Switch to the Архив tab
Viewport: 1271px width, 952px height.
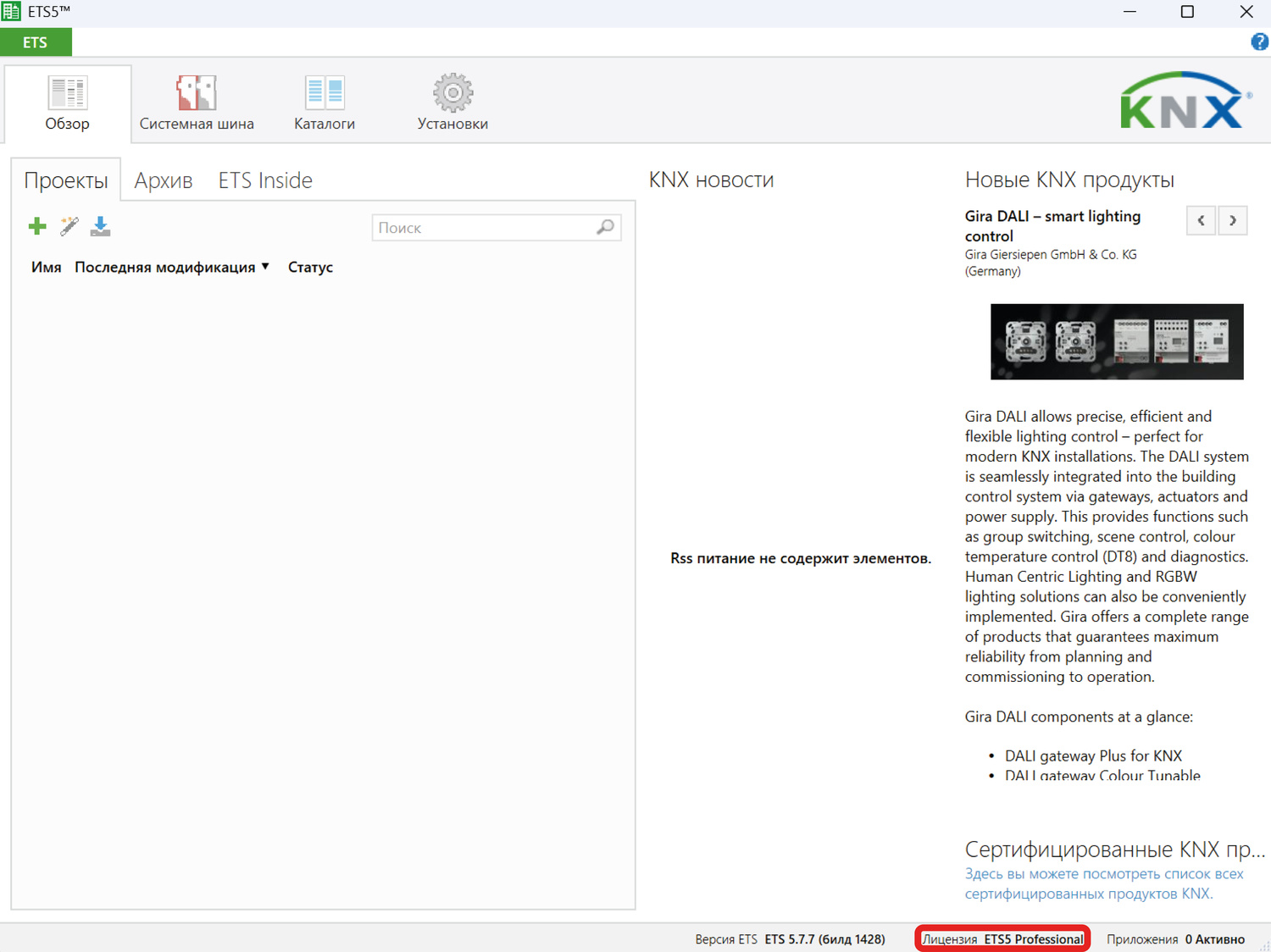click(164, 180)
